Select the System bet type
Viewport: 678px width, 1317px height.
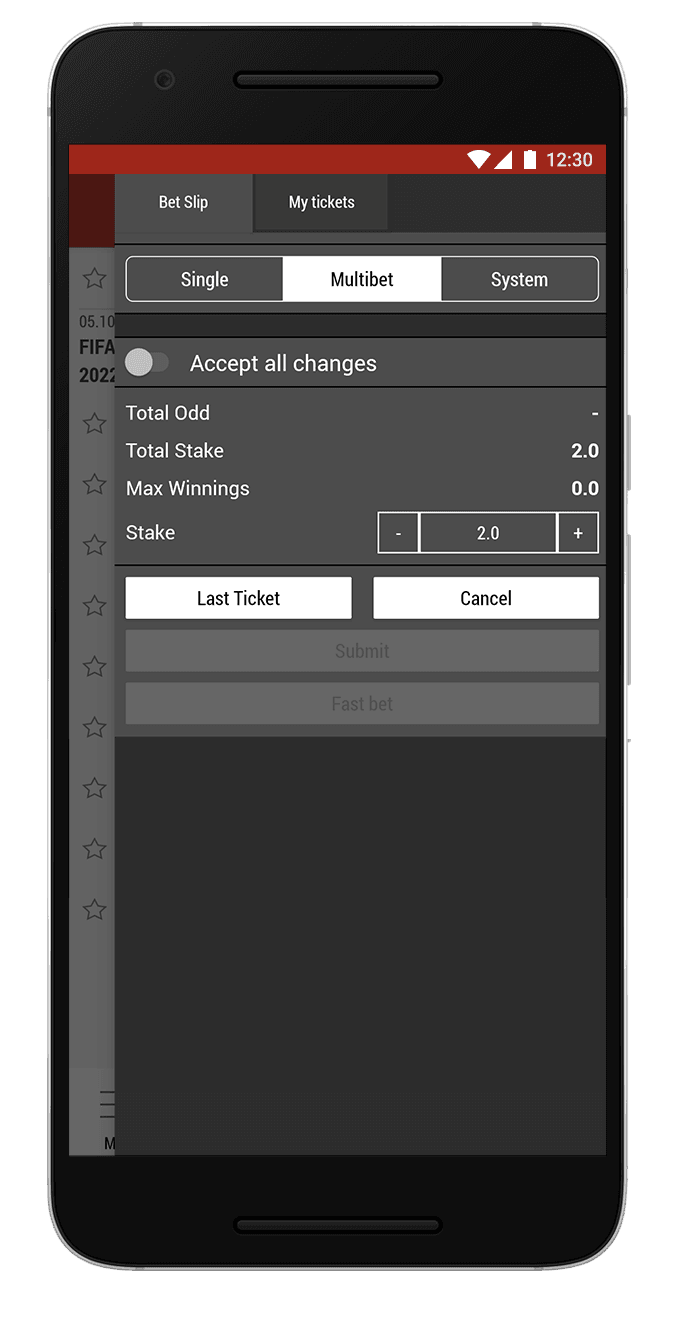(x=519, y=280)
